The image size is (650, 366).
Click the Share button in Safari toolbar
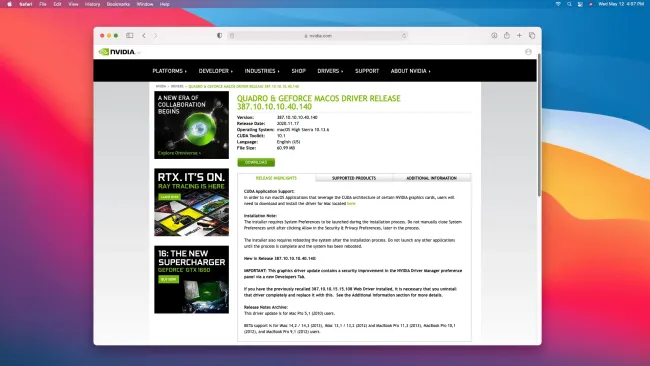(507, 35)
